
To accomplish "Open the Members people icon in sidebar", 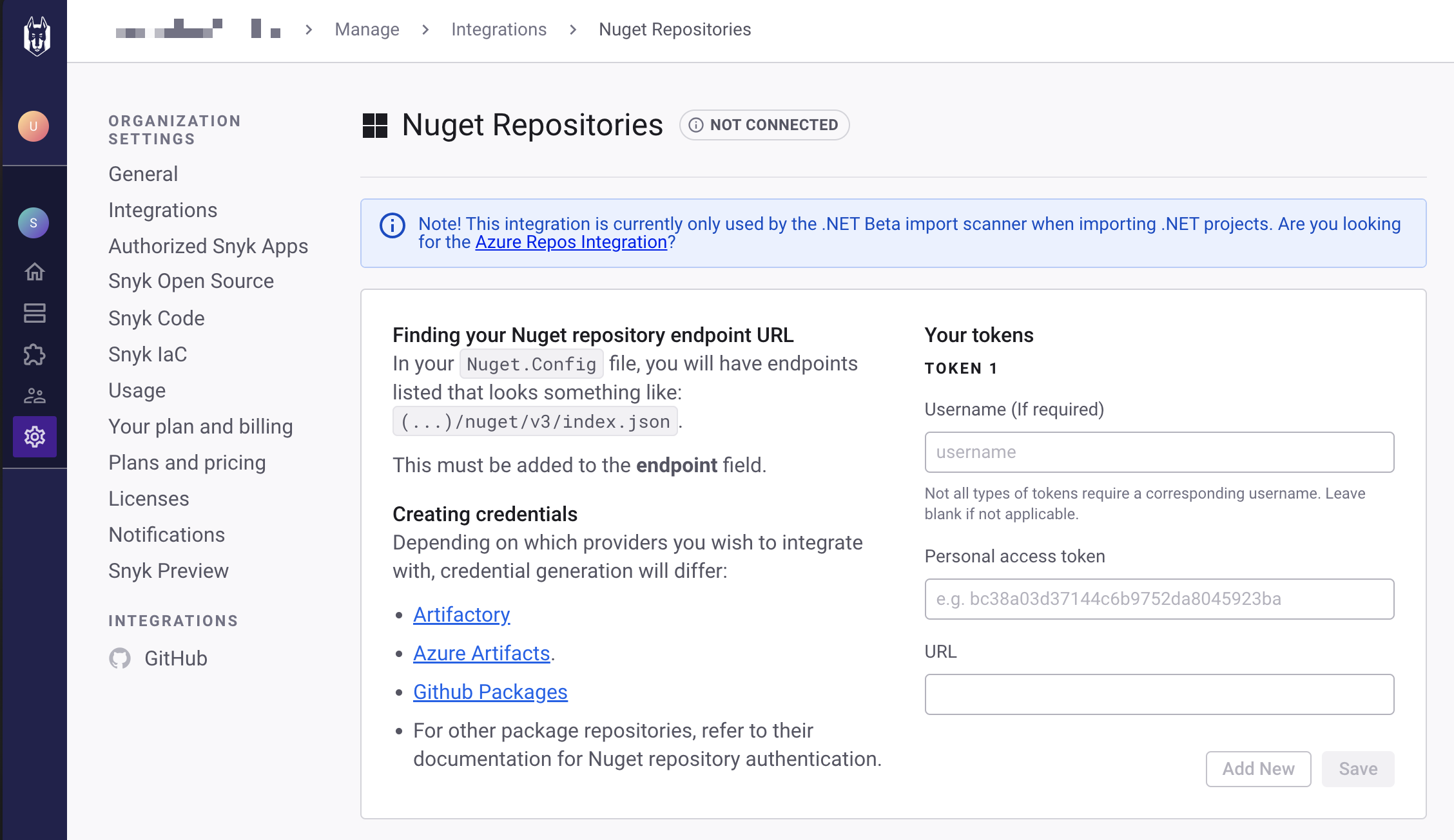I will (34, 396).
